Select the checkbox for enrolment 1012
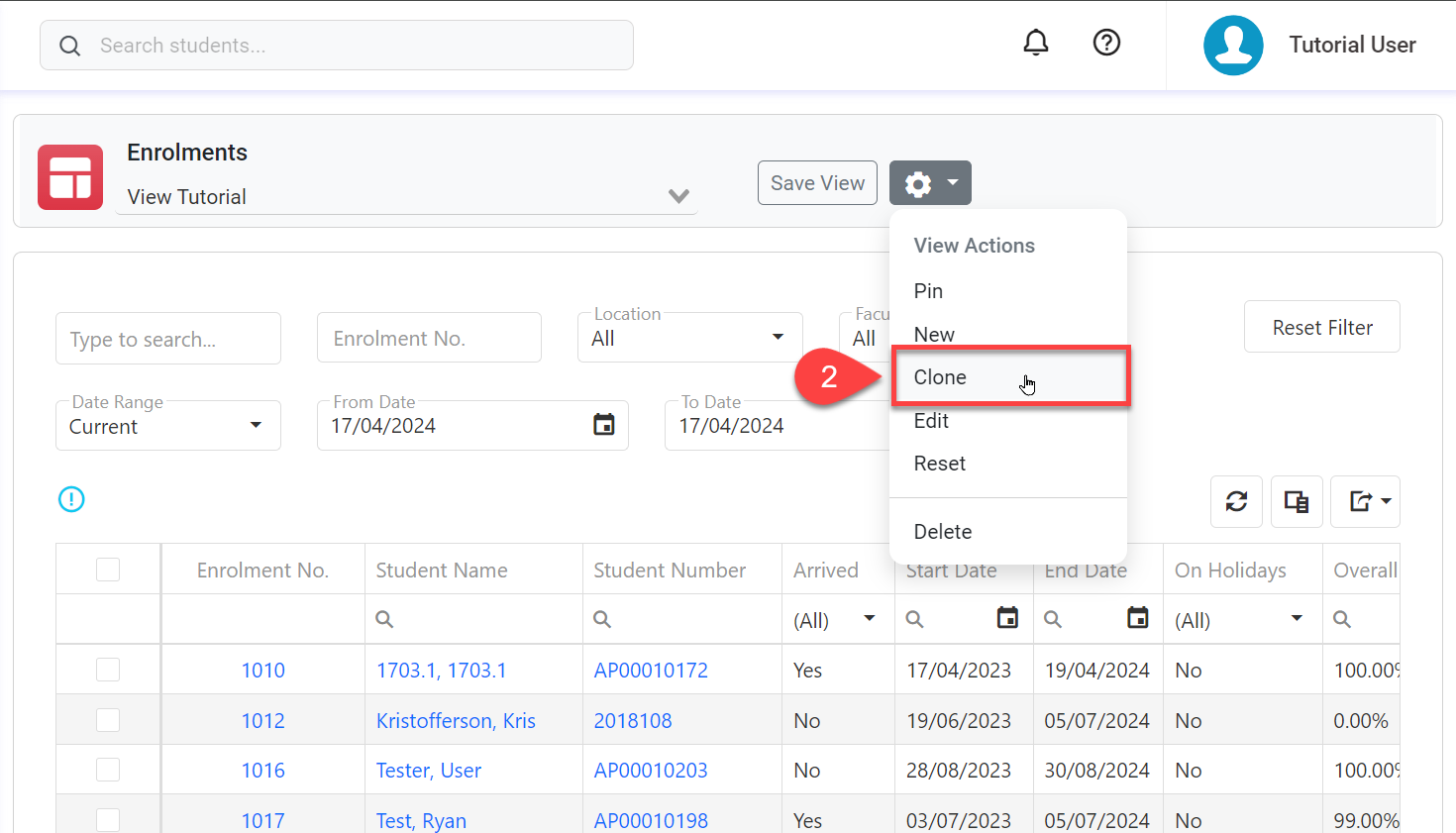This screenshot has width=1456, height=833. 108,720
